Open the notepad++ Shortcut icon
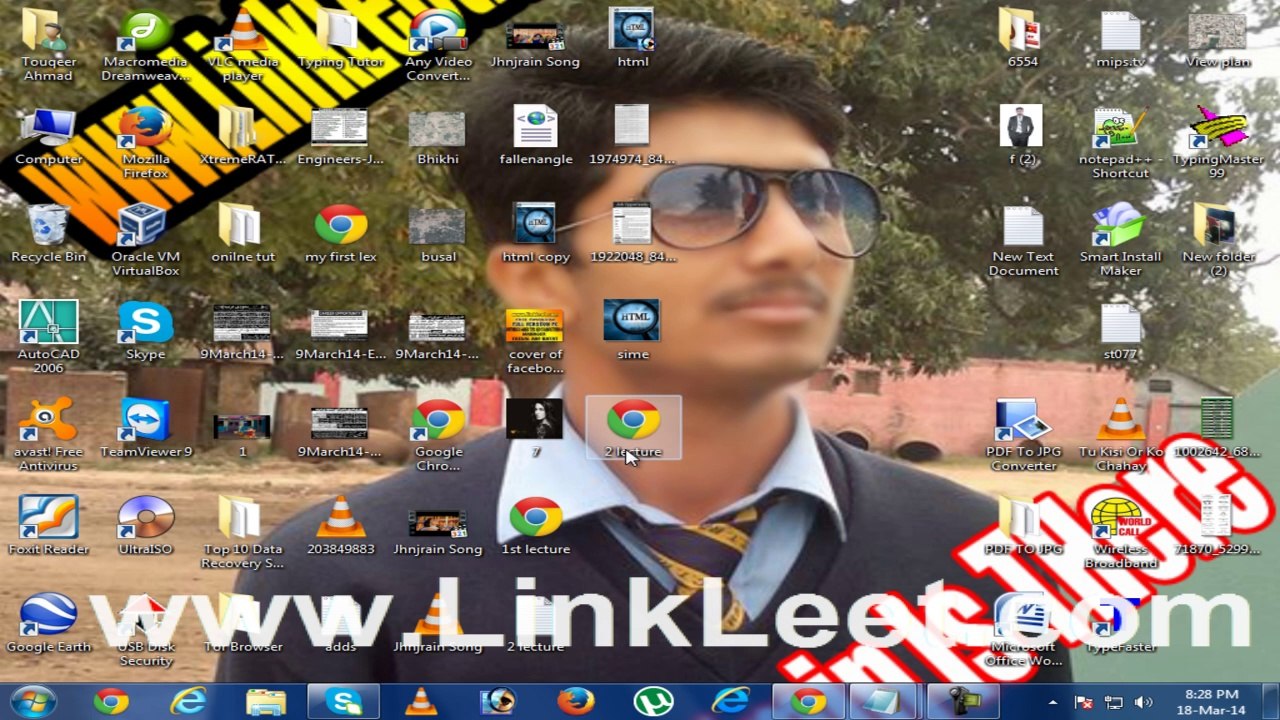 point(1120,143)
